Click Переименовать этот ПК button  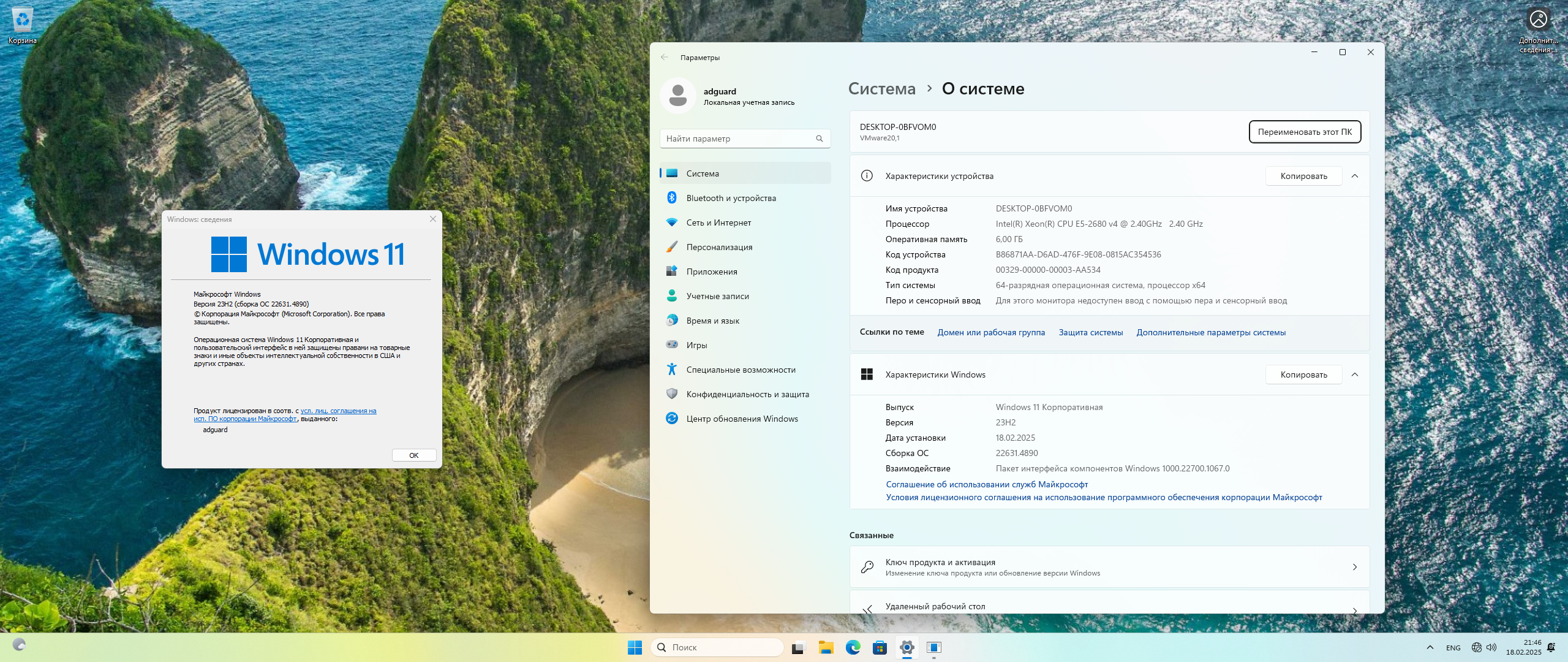pyautogui.click(x=1305, y=132)
